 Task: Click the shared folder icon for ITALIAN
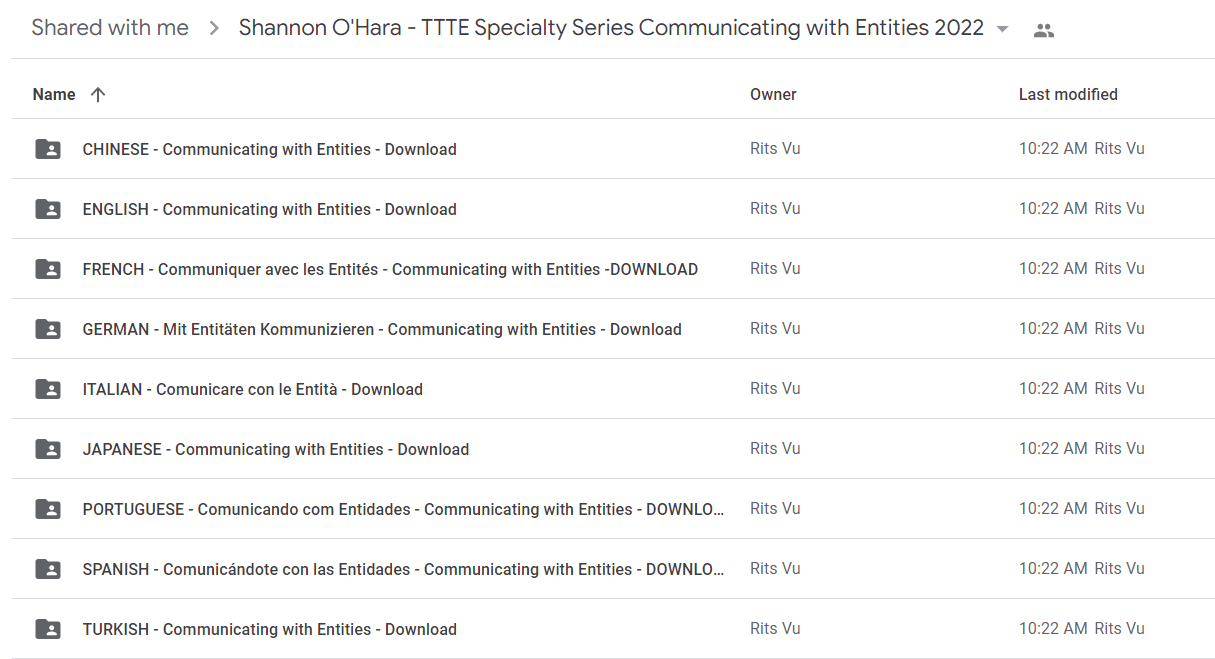click(48, 389)
